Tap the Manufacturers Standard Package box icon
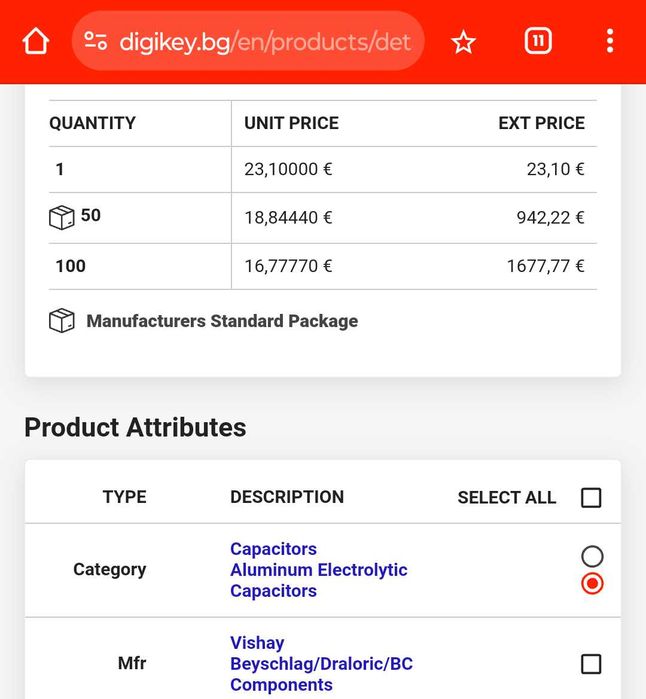The width and height of the screenshot is (646, 699). pos(62,321)
